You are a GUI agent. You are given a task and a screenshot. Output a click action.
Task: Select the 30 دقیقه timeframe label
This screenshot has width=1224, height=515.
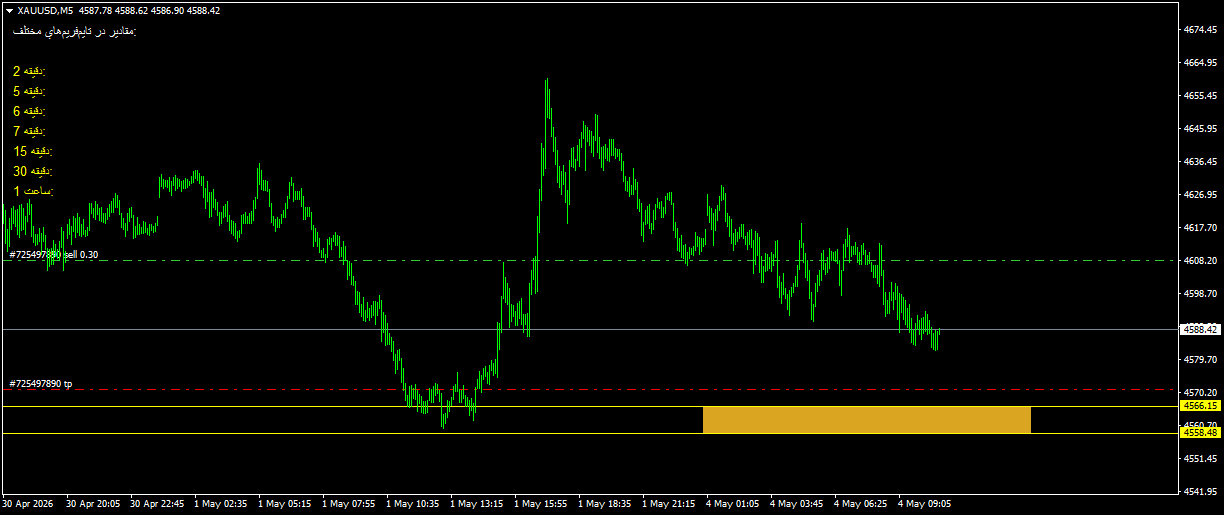pyautogui.click(x=32, y=171)
